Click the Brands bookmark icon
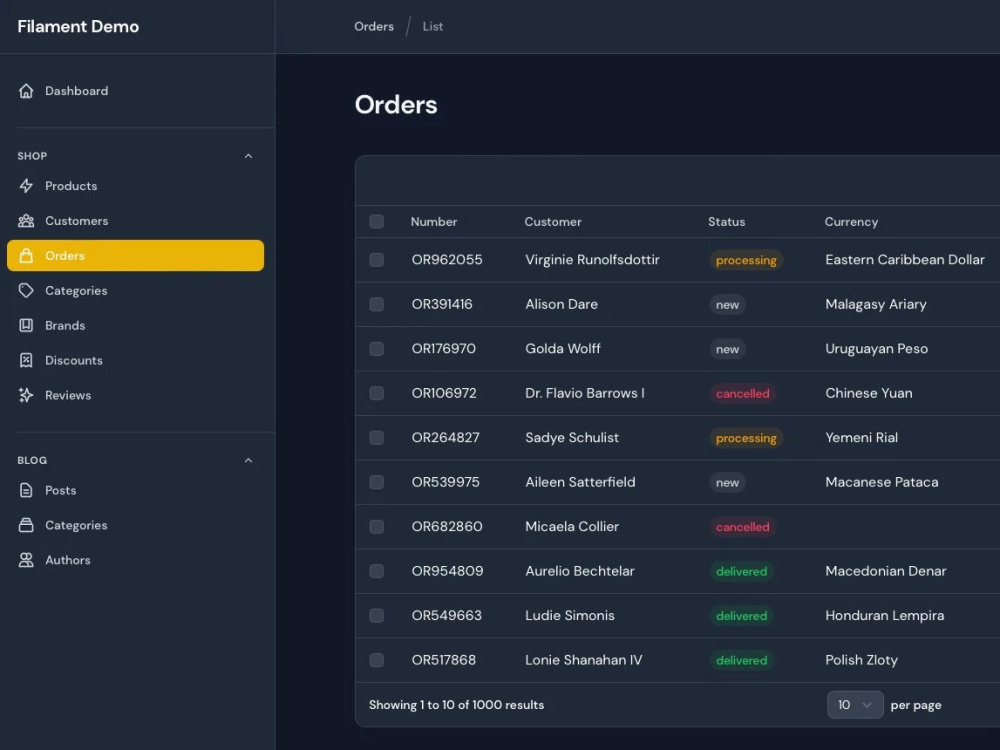Image resolution: width=1000 pixels, height=750 pixels. point(26,325)
